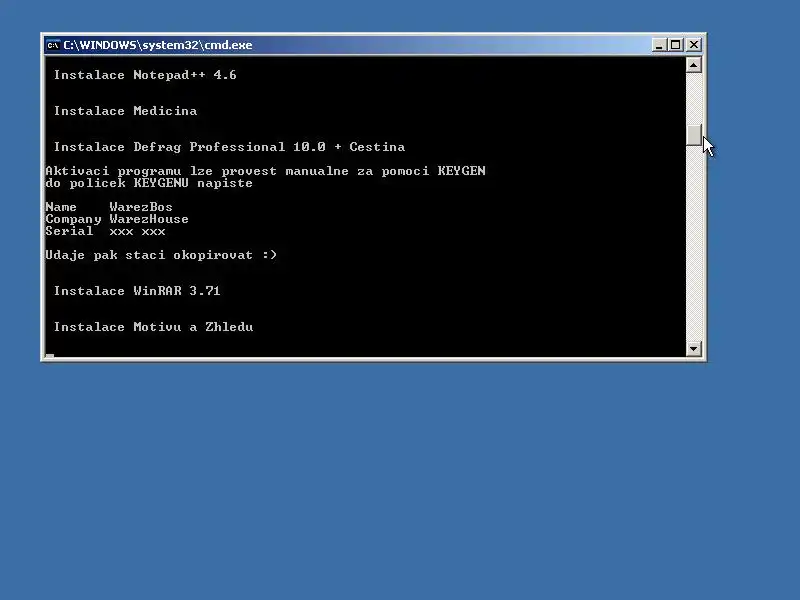Close the cmd.exe window

pyautogui.click(x=694, y=45)
